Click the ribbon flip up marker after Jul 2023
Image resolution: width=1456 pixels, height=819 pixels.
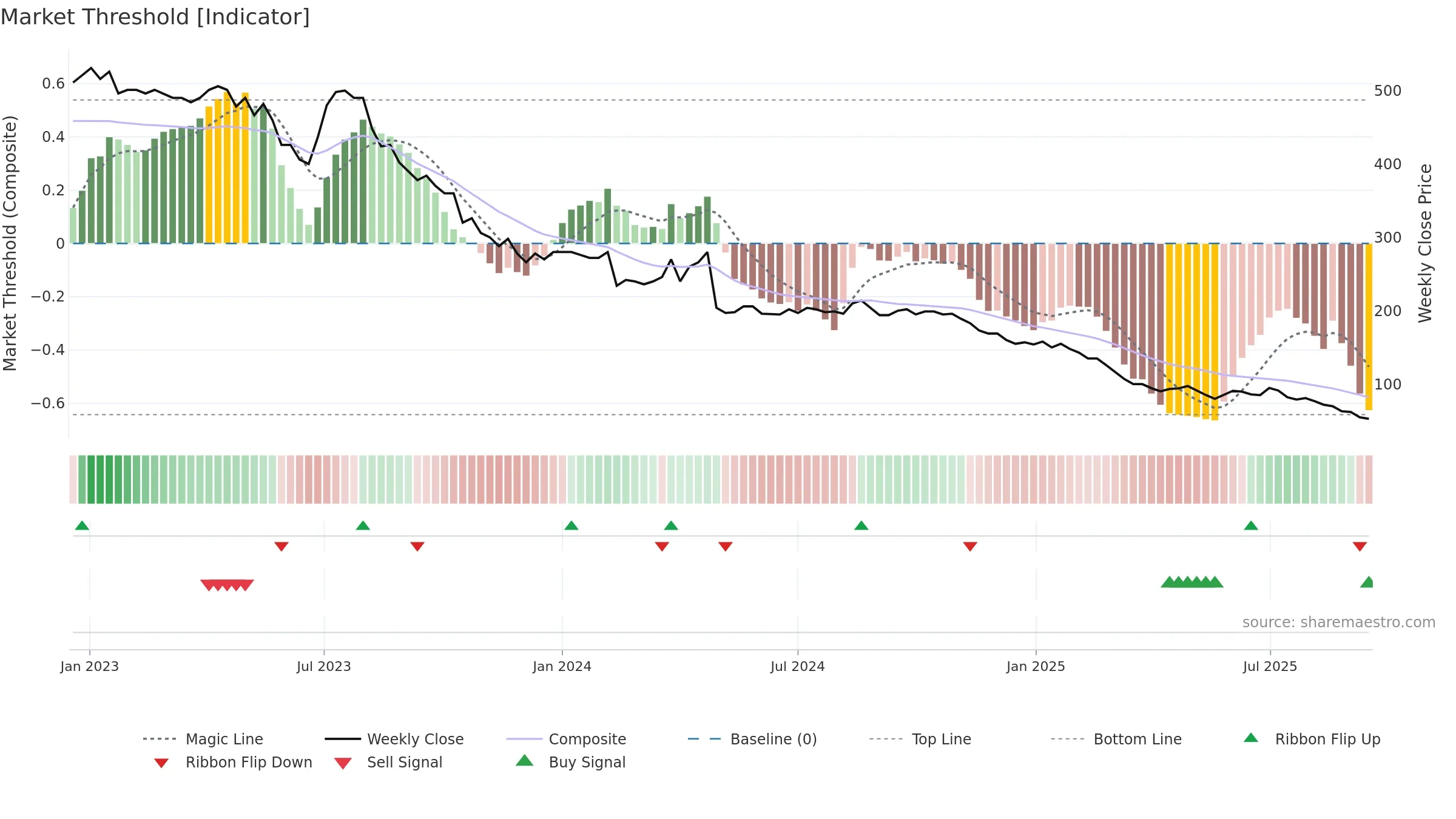coord(363,525)
